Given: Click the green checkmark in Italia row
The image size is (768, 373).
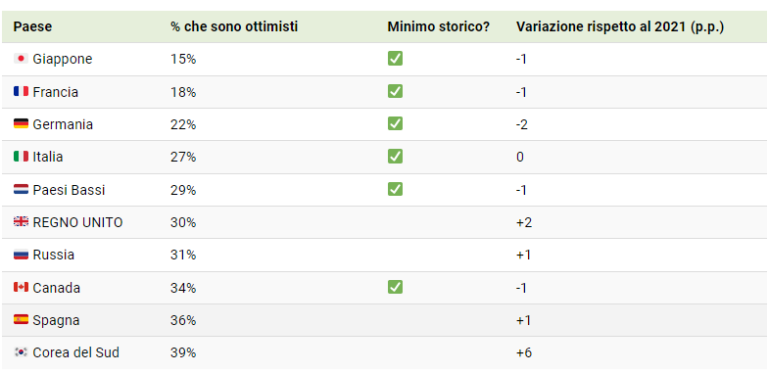Looking at the screenshot, I should click(x=395, y=157).
